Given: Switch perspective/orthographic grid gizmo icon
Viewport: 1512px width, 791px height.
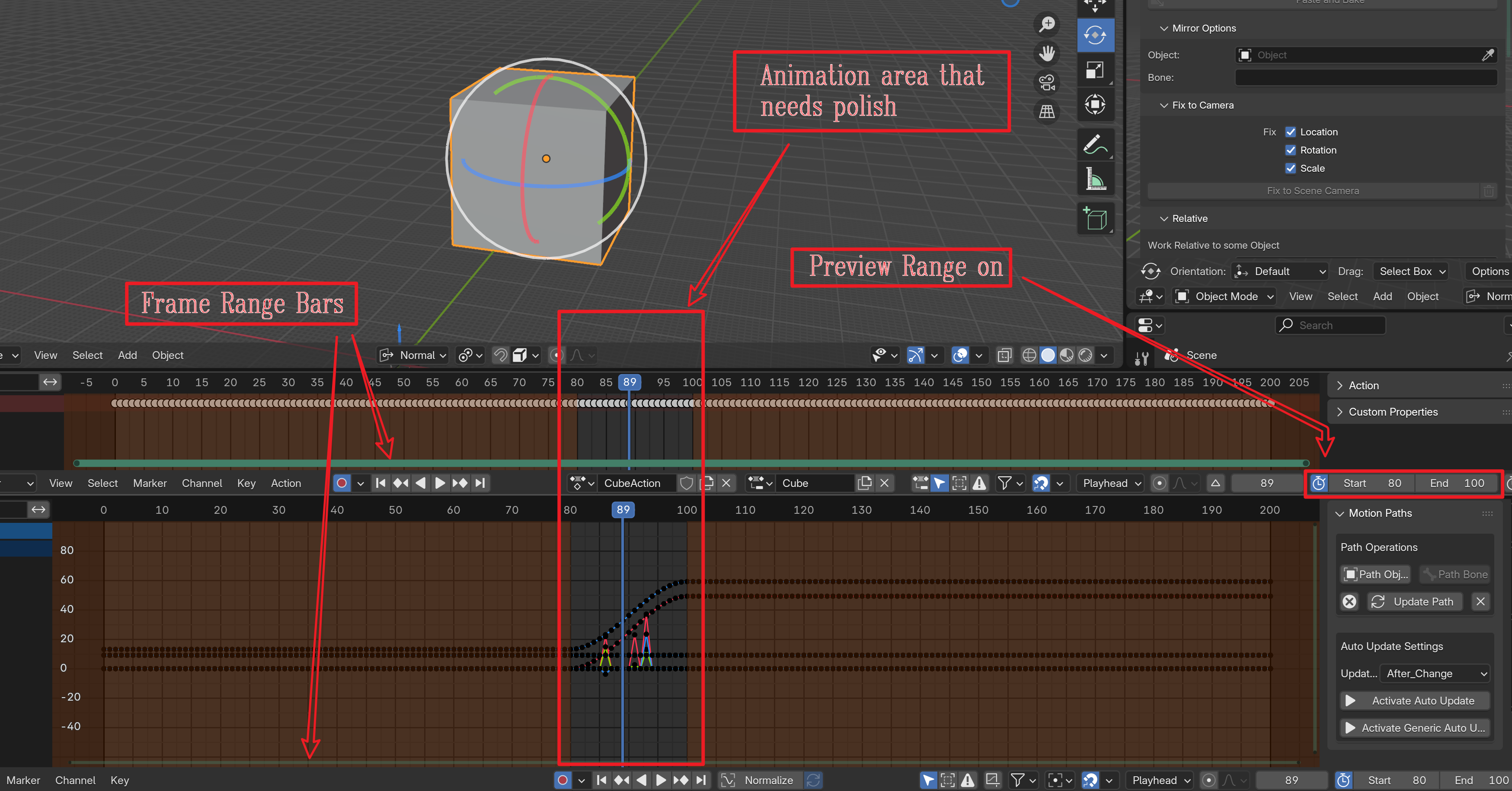Looking at the screenshot, I should pyautogui.click(x=1046, y=111).
